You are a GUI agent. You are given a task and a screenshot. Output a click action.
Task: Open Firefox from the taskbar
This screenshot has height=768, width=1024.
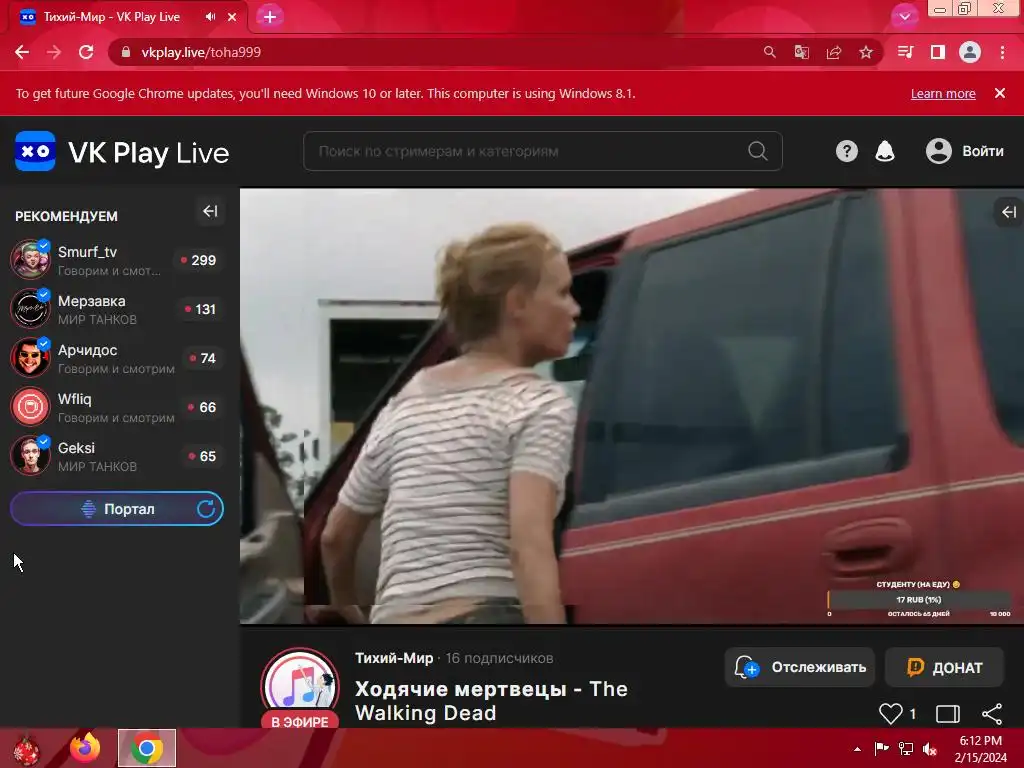point(85,748)
